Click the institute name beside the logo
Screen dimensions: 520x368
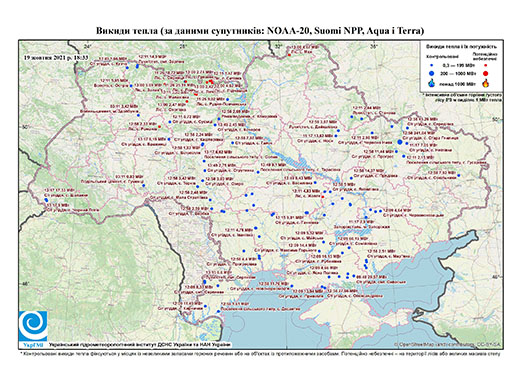140,344
